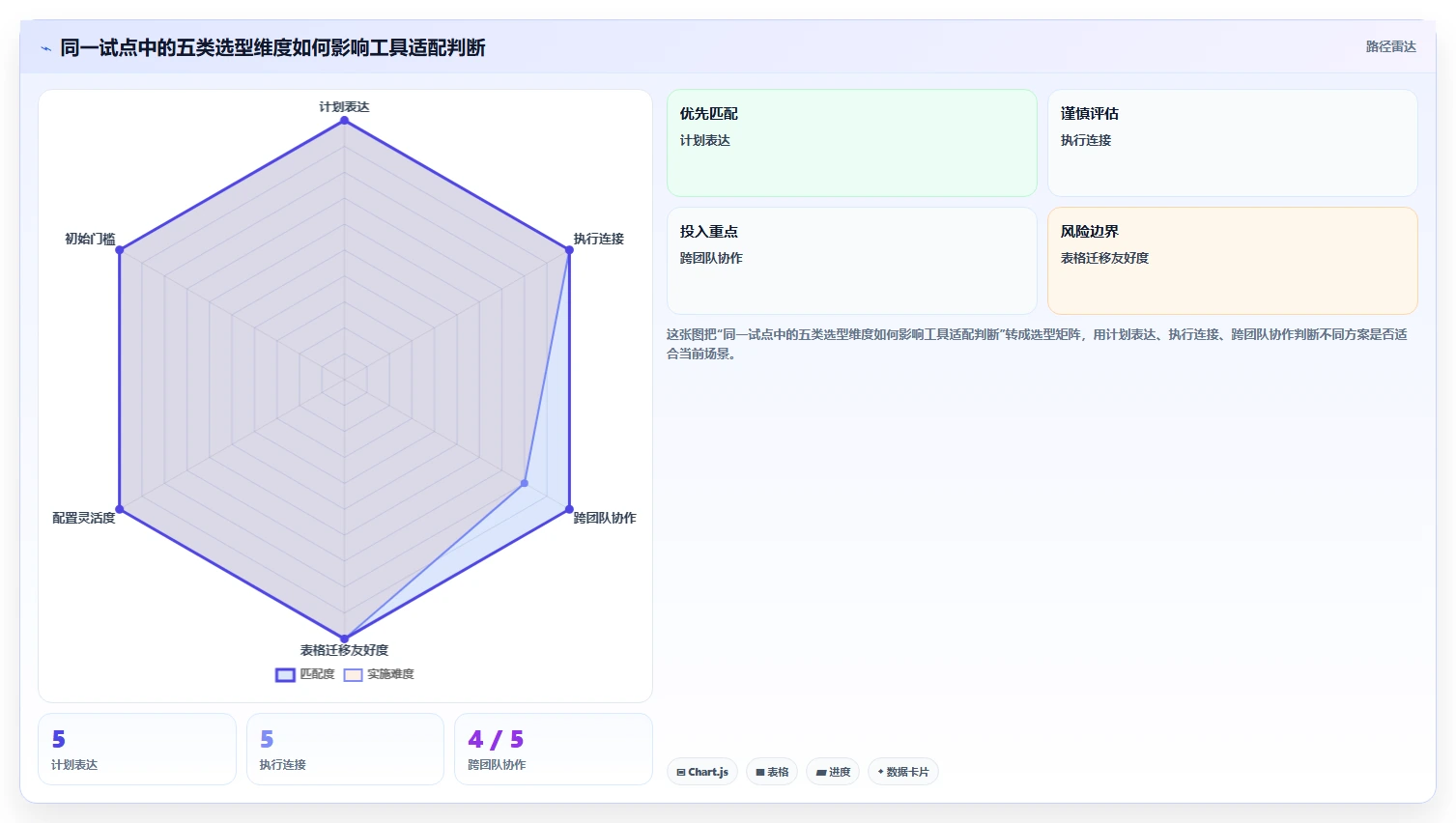1456x823 pixels.
Task: Select the 计划表达 radar axis label
Action: point(344,107)
